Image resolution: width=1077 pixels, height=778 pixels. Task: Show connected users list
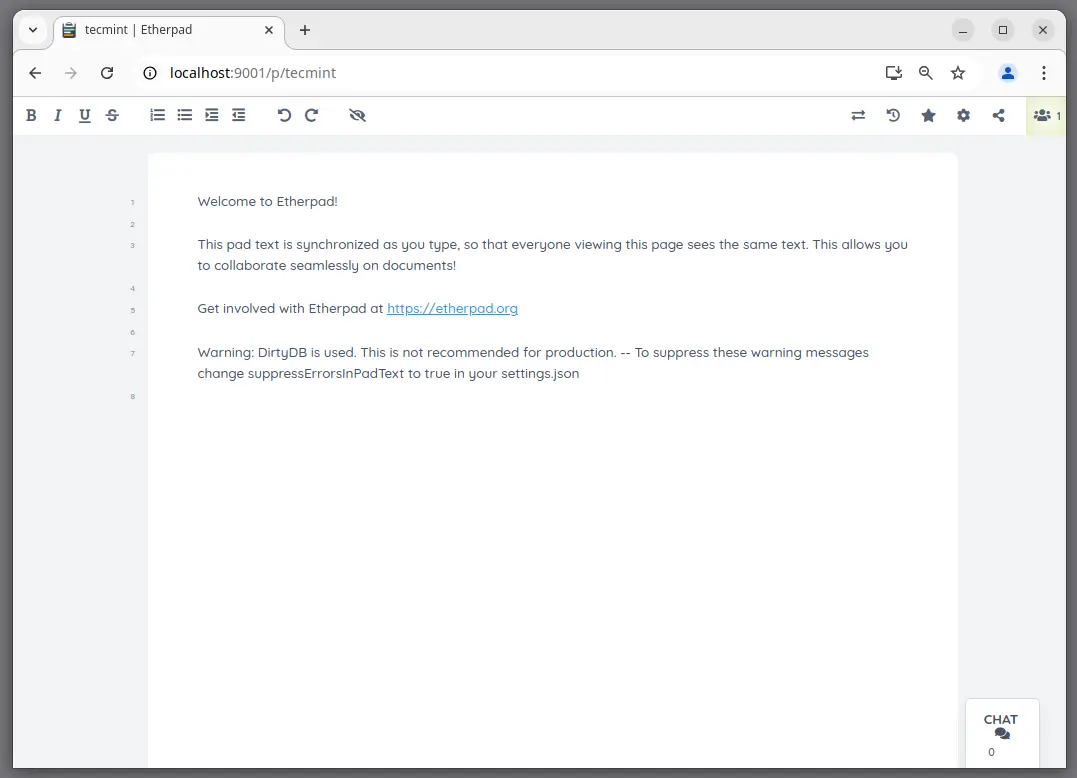[1046, 116]
